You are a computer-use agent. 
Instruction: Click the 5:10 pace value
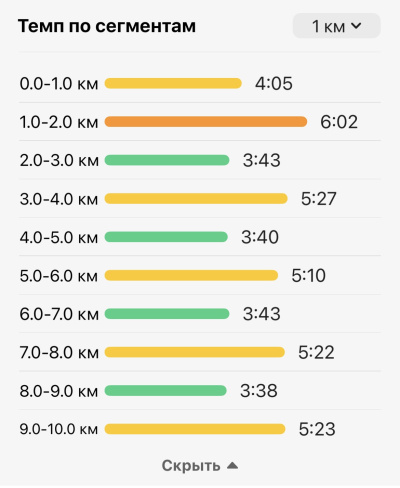(x=308, y=276)
